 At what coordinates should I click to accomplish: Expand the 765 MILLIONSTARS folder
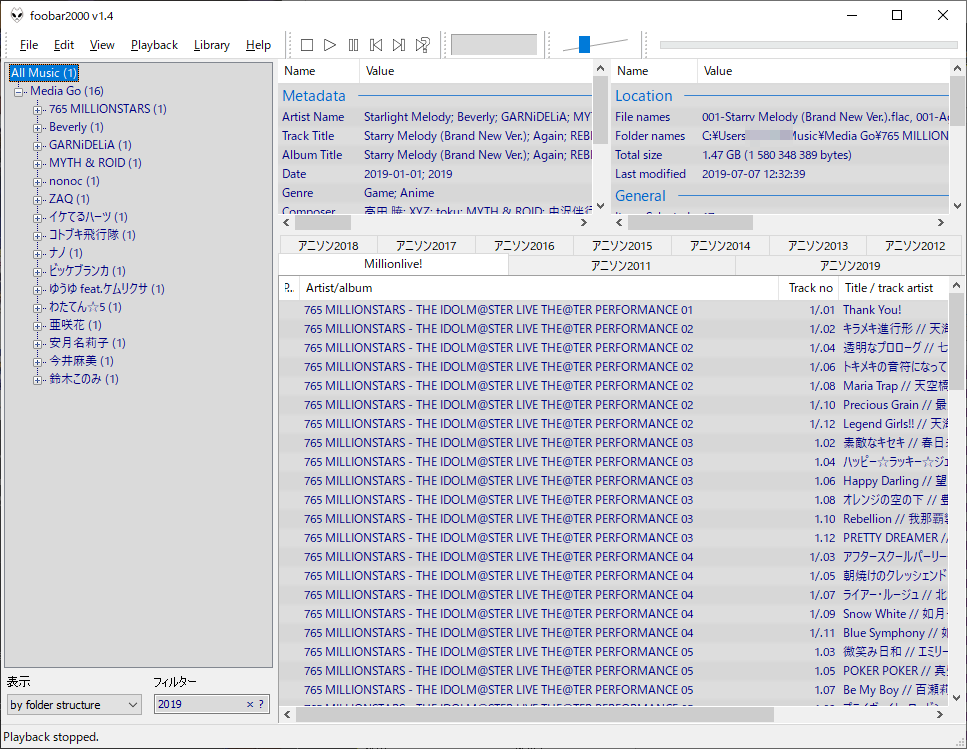point(38,110)
